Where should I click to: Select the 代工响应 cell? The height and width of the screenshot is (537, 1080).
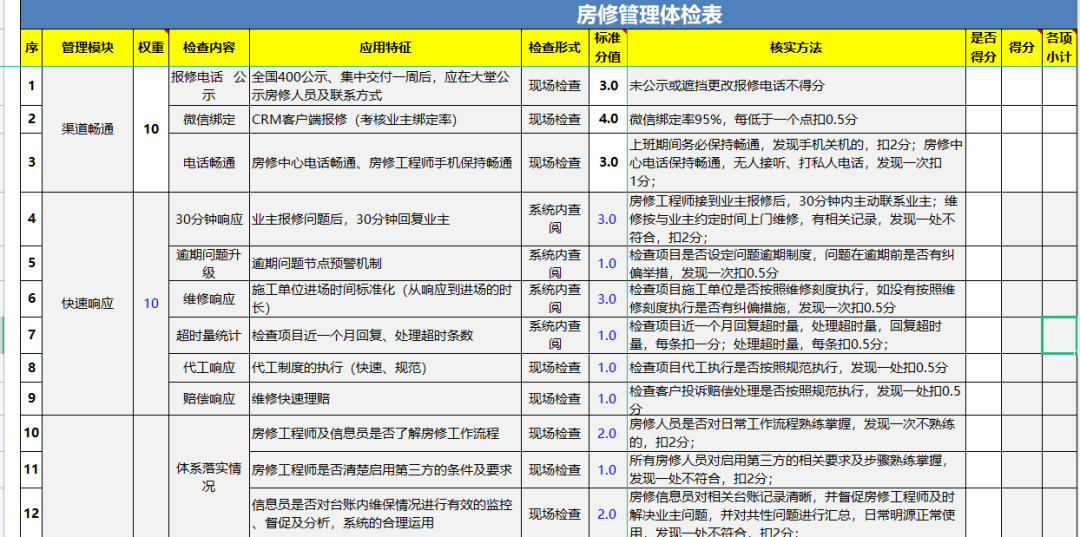click(x=209, y=368)
